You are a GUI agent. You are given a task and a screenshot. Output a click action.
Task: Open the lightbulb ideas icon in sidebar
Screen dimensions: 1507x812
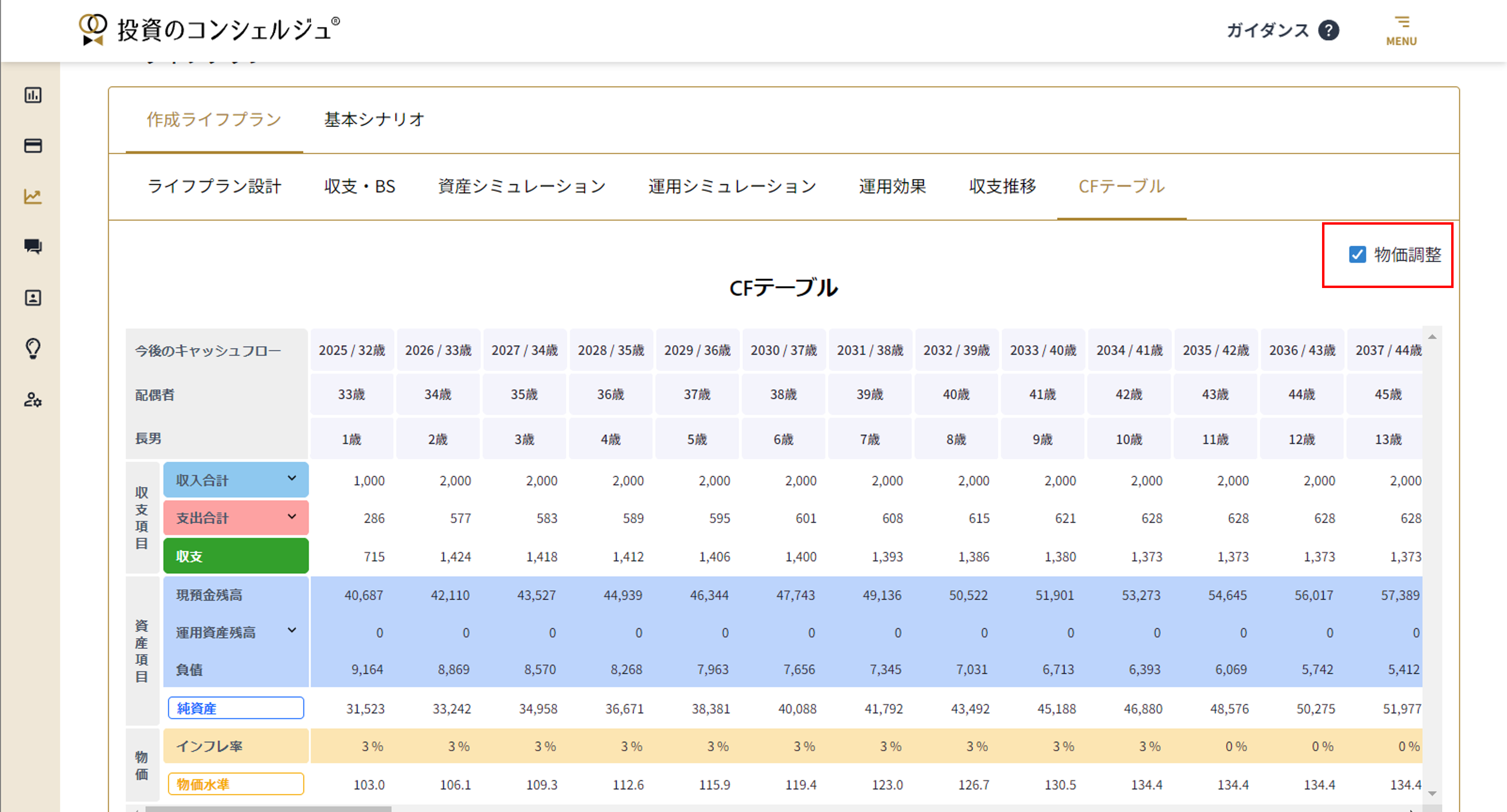(33, 349)
